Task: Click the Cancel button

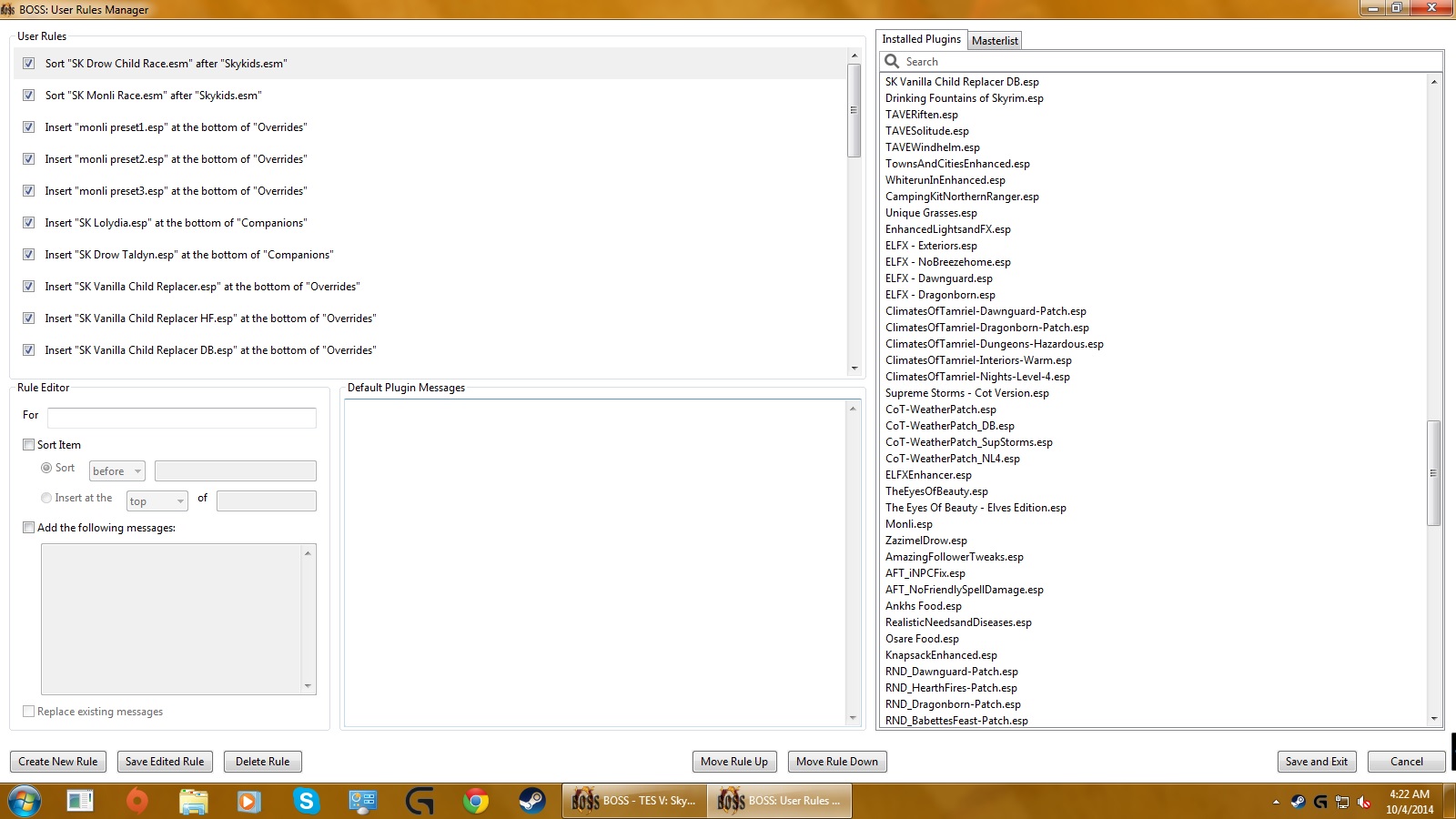Action: point(1407,762)
